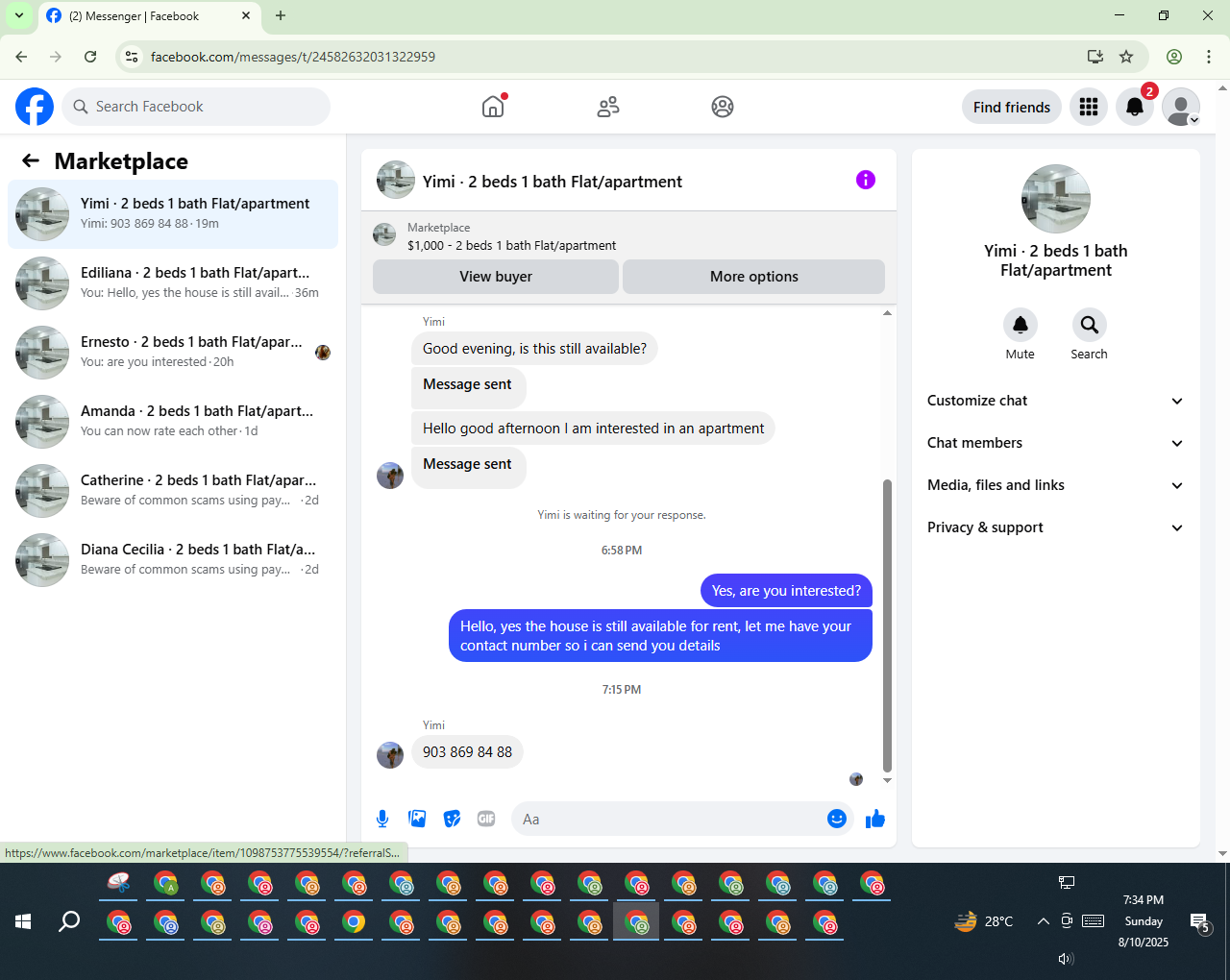Image resolution: width=1230 pixels, height=980 pixels.
Task: Open the Catherine conversation
Action: 173,491
